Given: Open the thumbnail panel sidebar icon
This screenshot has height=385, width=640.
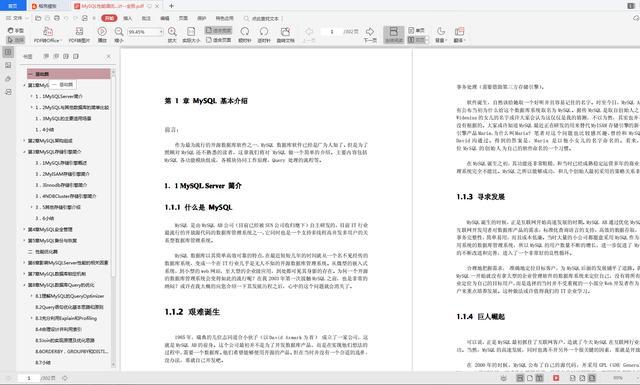Looking at the screenshot, I should click(8, 65).
